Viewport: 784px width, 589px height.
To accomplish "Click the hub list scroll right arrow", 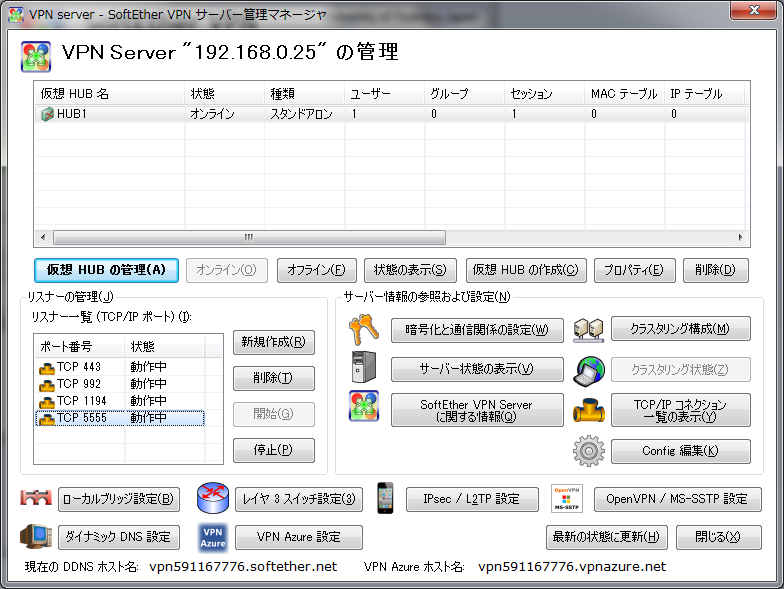I will pyautogui.click(x=740, y=238).
